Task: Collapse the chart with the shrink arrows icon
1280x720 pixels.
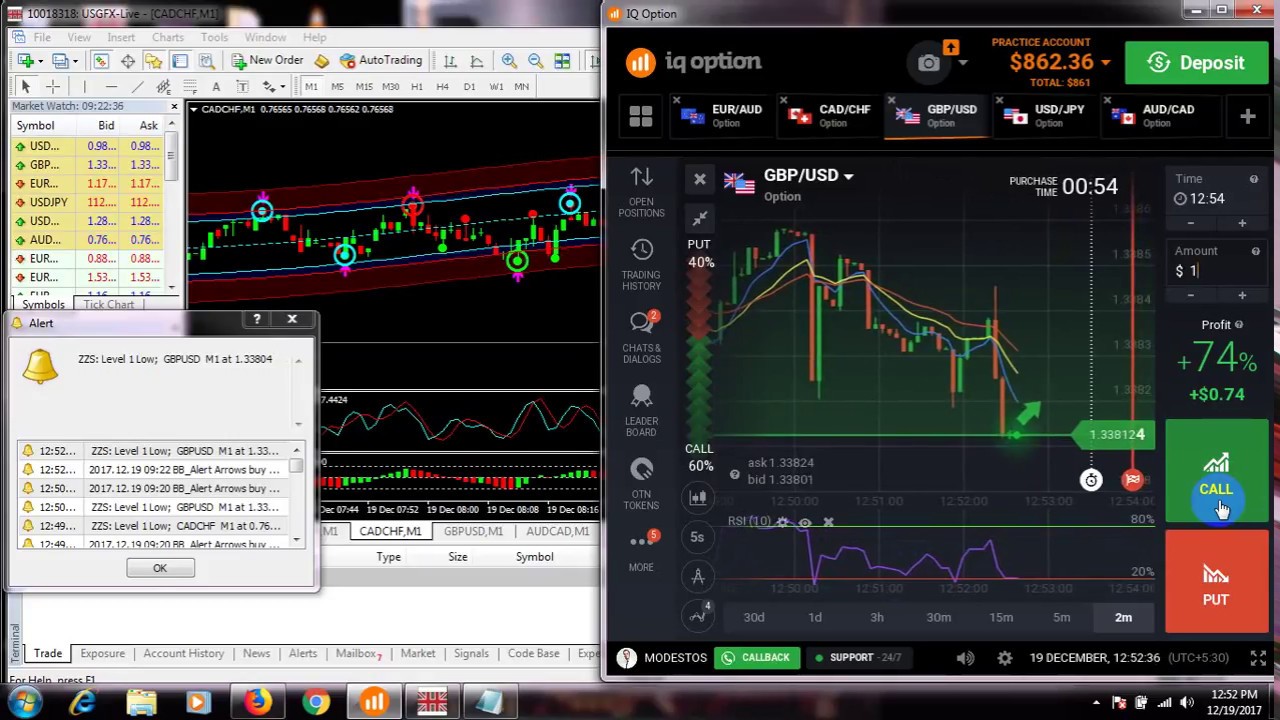Action: point(699,218)
